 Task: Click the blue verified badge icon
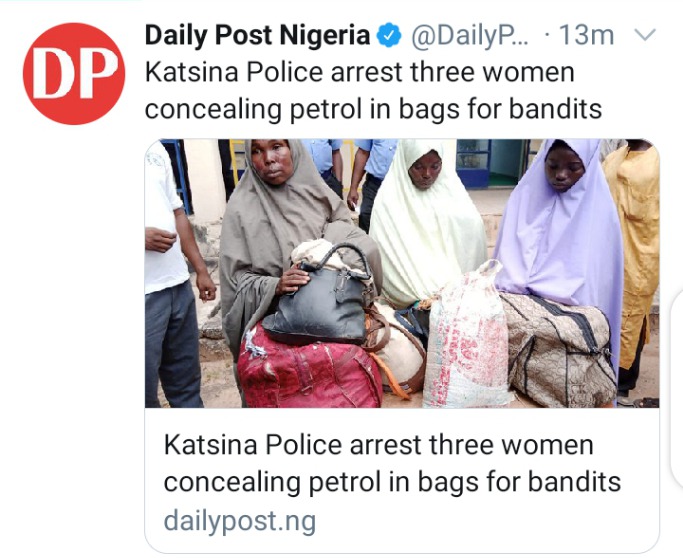389,36
